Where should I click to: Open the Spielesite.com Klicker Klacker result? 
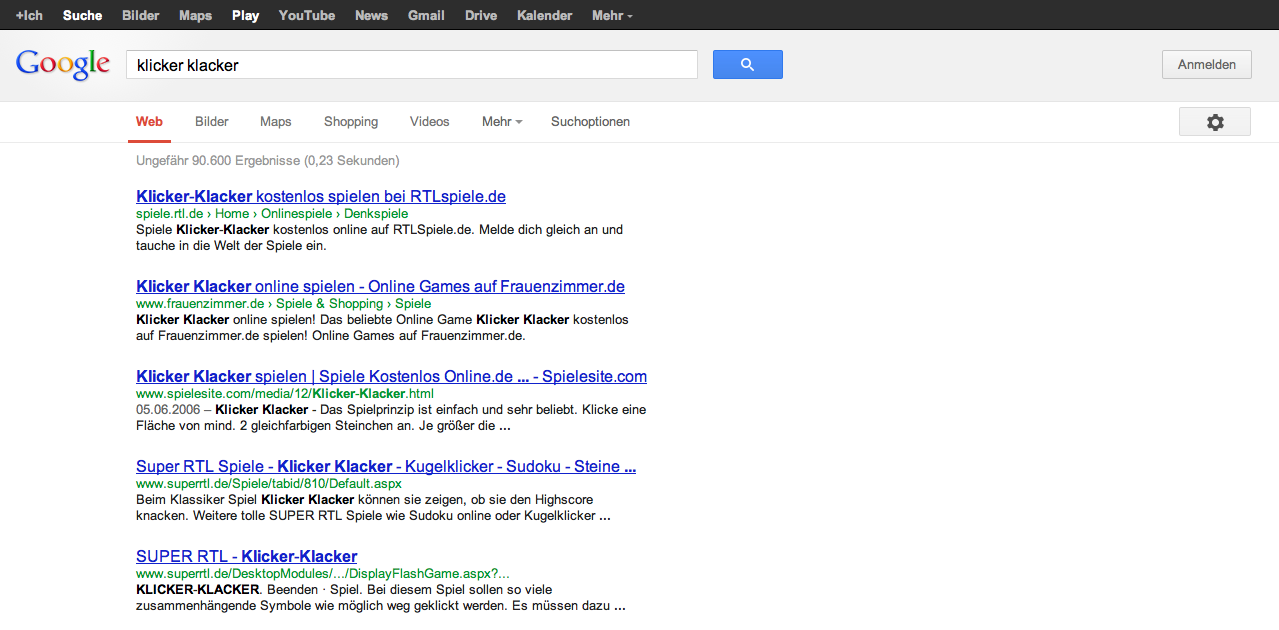coord(391,376)
